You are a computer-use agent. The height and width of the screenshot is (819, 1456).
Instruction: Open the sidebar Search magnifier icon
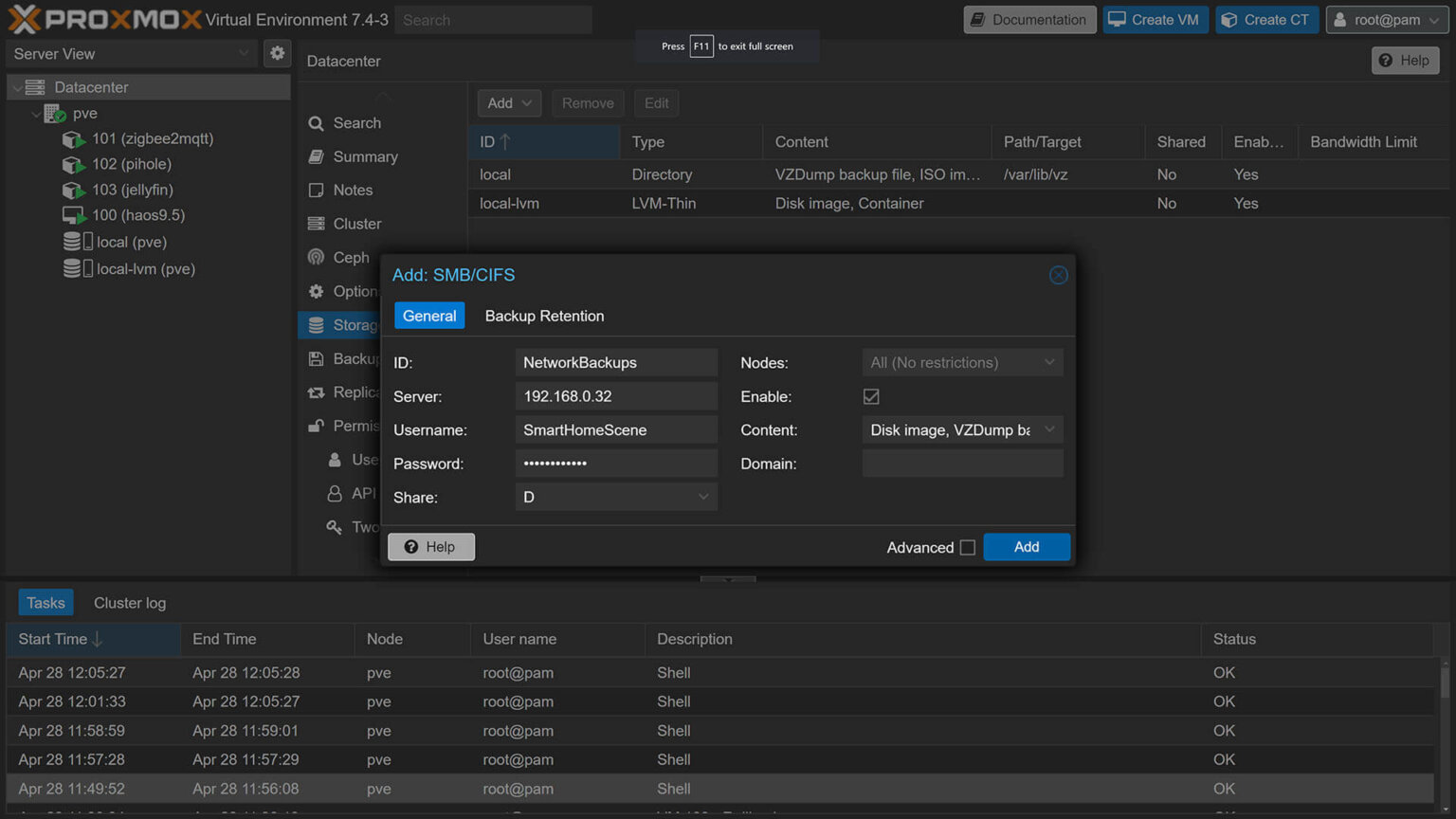tap(316, 122)
